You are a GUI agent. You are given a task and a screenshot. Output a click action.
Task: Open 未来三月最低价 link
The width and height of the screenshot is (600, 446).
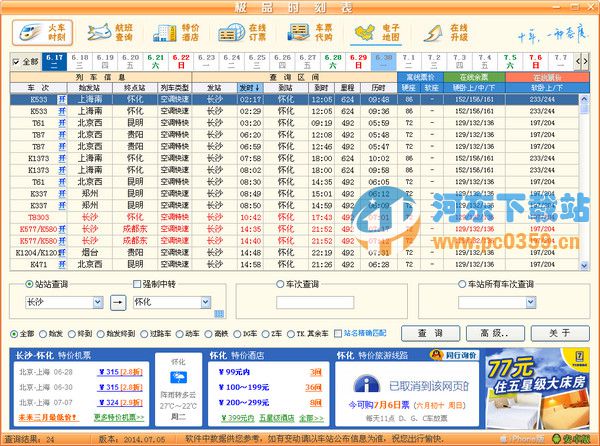pyautogui.click(x=48, y=417)
